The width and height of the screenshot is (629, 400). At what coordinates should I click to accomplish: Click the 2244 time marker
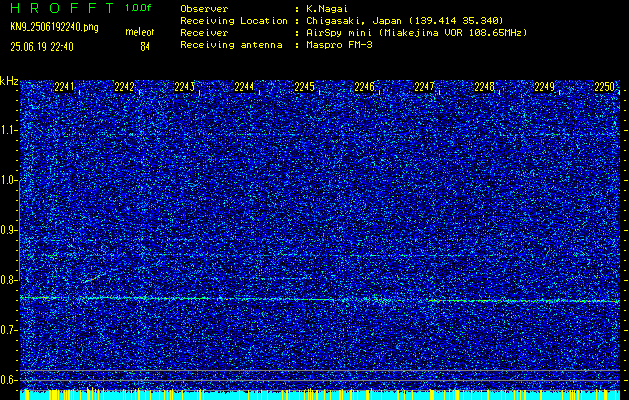pyautogui.click(x=244, y=87)
